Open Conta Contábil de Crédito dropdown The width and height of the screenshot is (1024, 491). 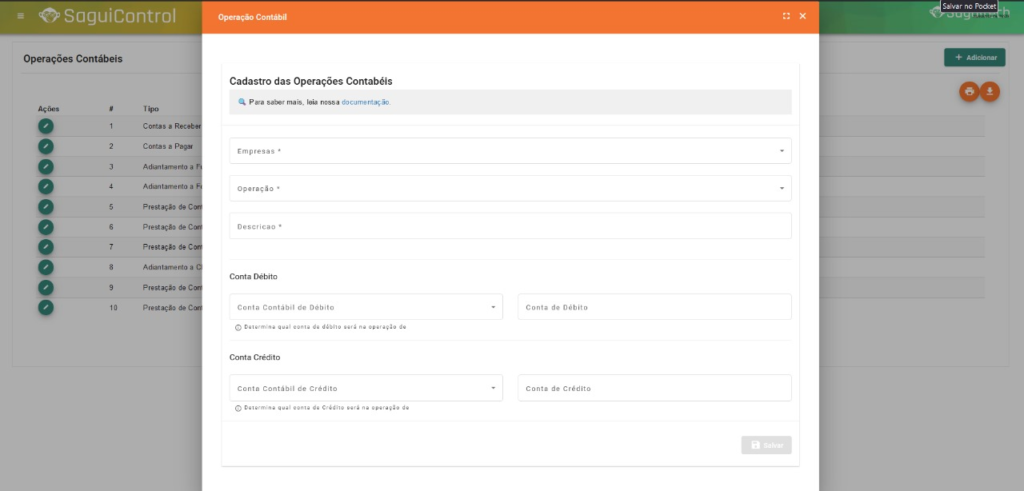(365, 388)
